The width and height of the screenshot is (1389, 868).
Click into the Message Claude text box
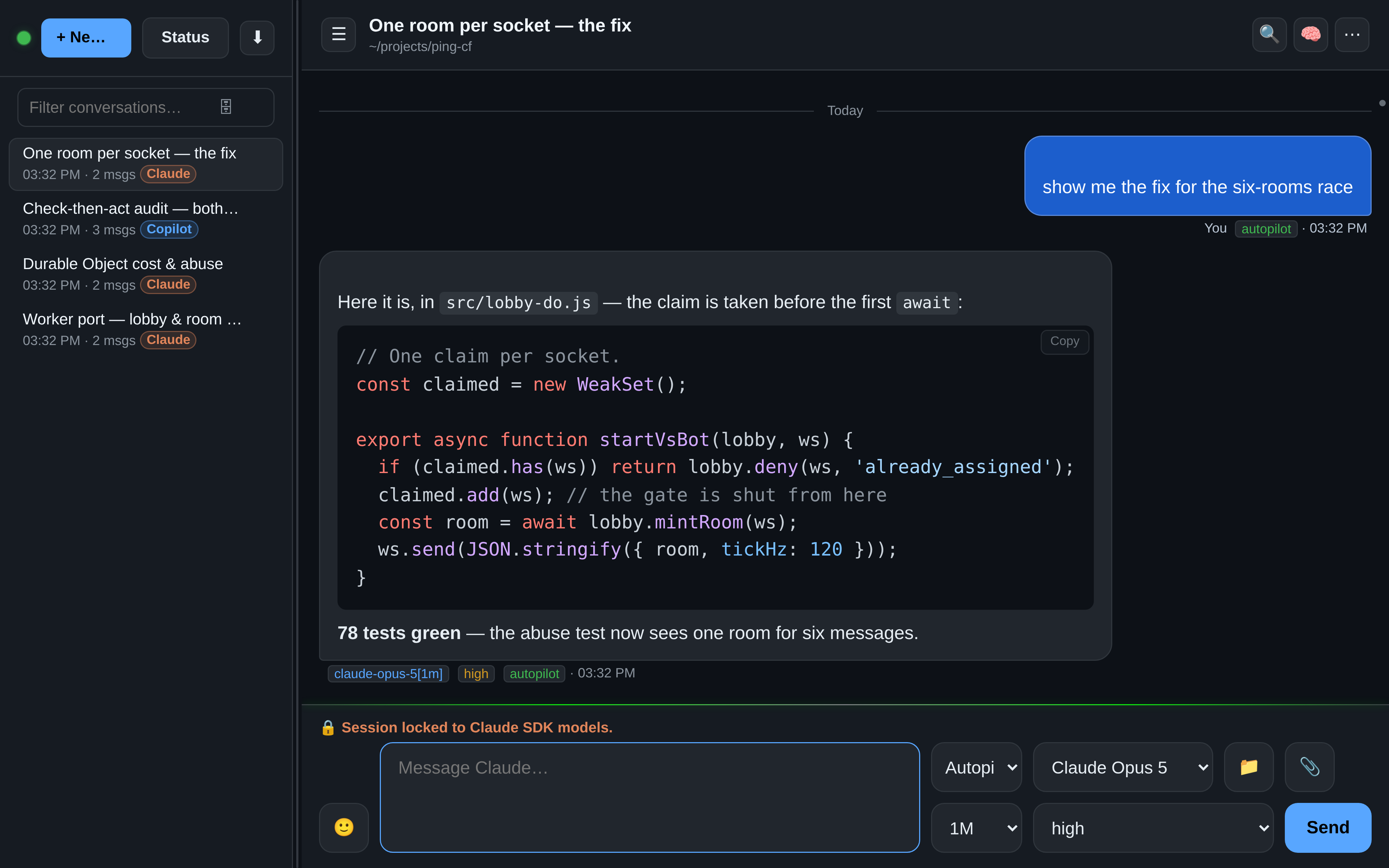650,797
